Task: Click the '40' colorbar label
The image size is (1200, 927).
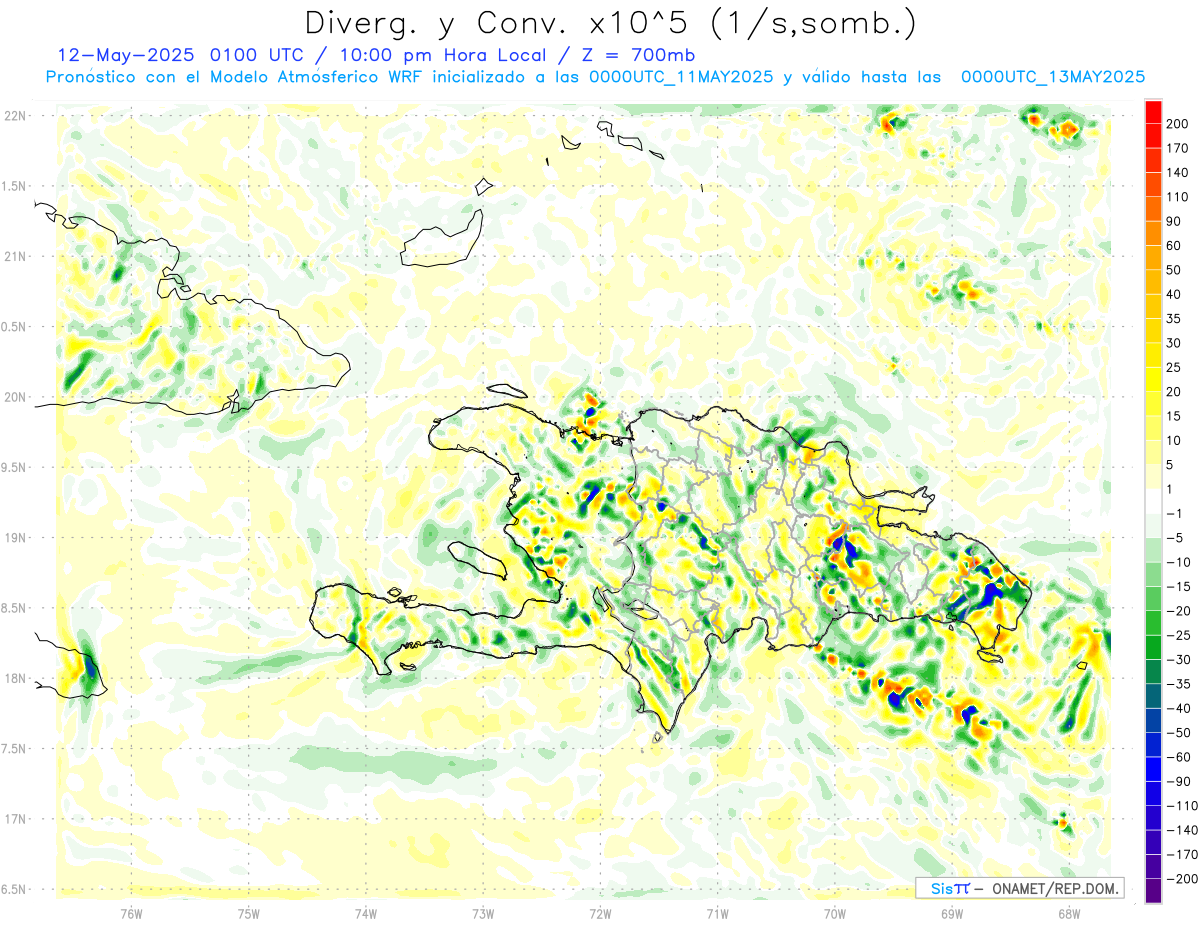Action: 1176,294
